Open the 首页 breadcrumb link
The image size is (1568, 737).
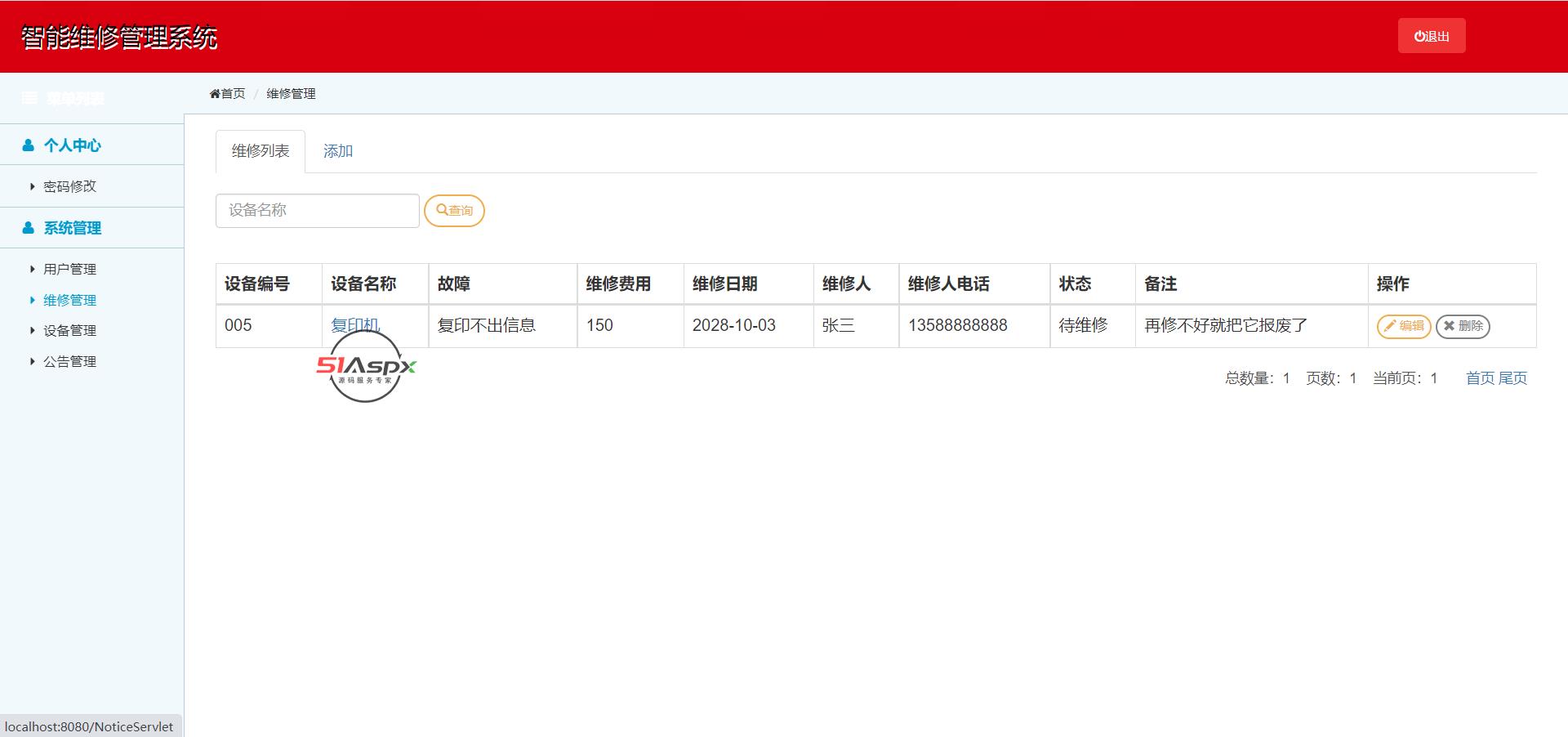click(233, 94)
